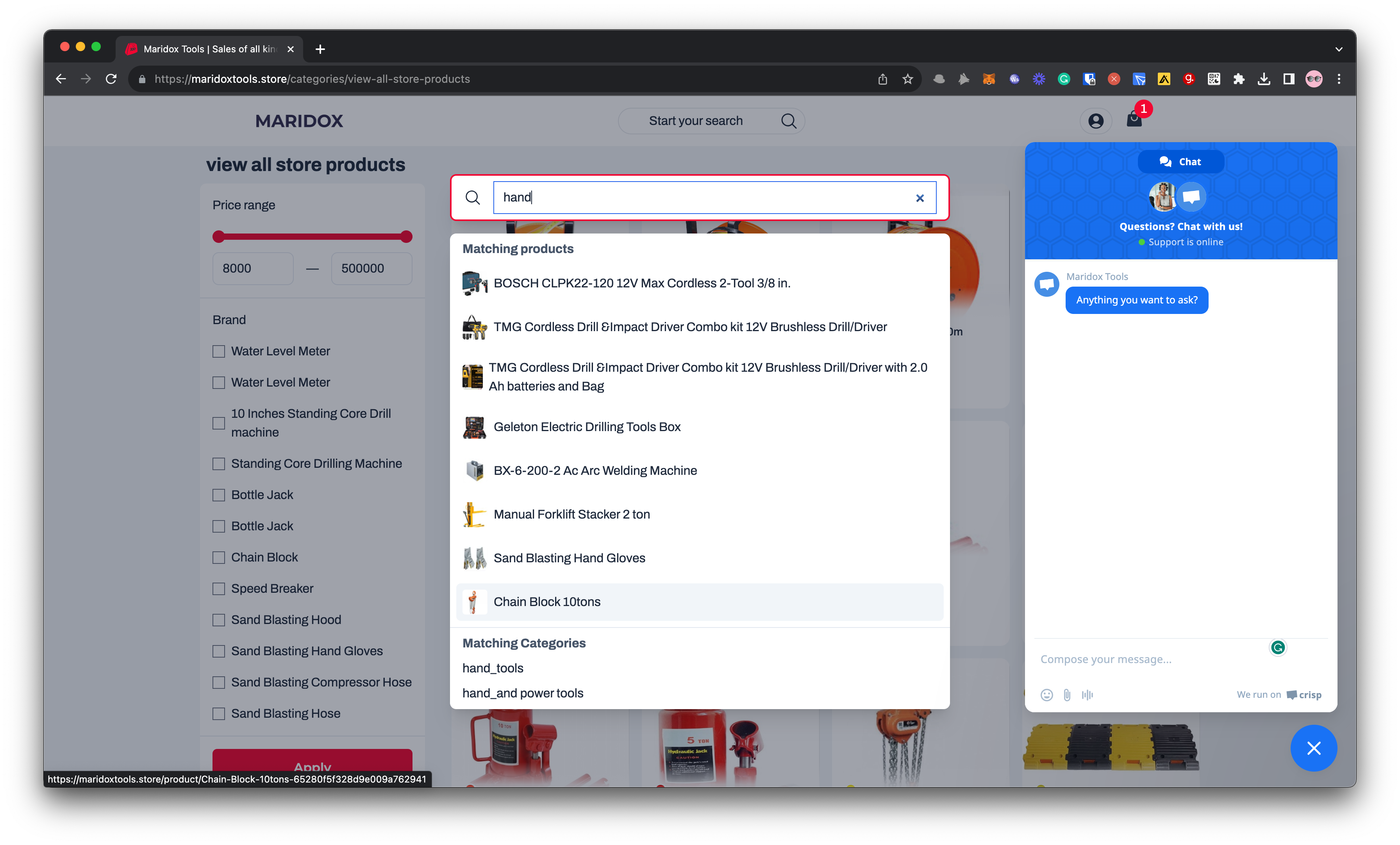Click the Start your search bar
The image size is (1400, 845).
point(711,121)
